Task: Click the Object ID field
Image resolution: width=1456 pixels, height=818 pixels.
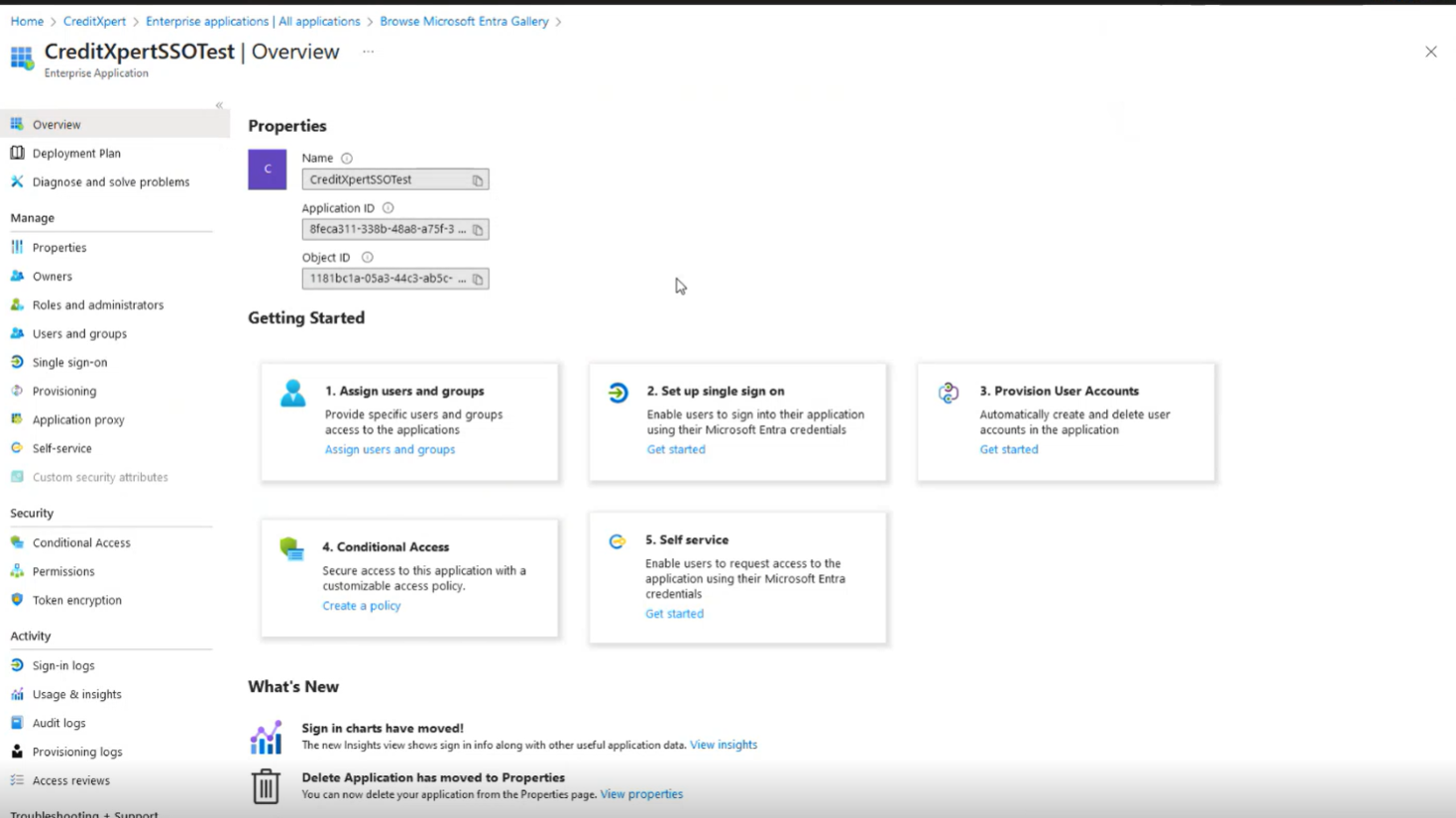Action: [x=395, y=279]
